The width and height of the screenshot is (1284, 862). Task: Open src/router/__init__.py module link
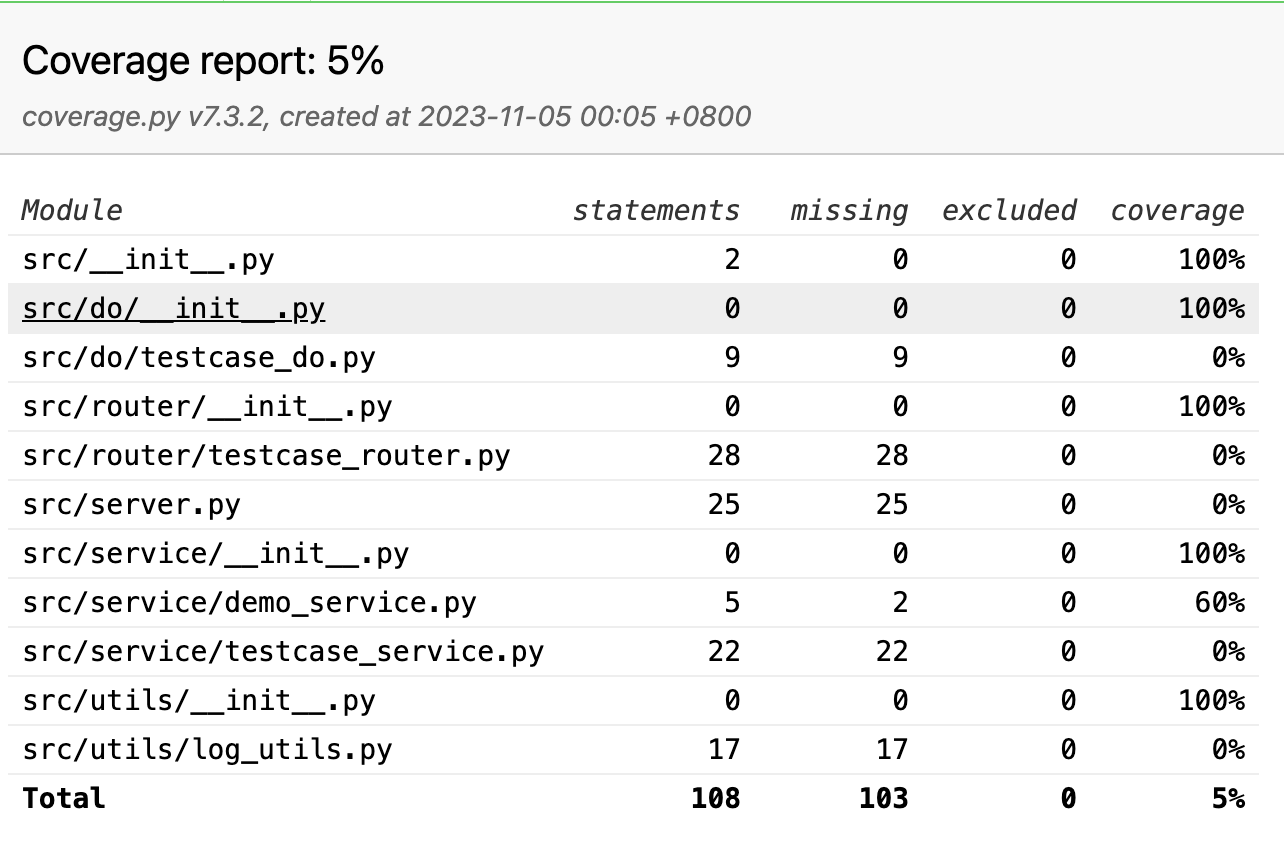(207, 407)
